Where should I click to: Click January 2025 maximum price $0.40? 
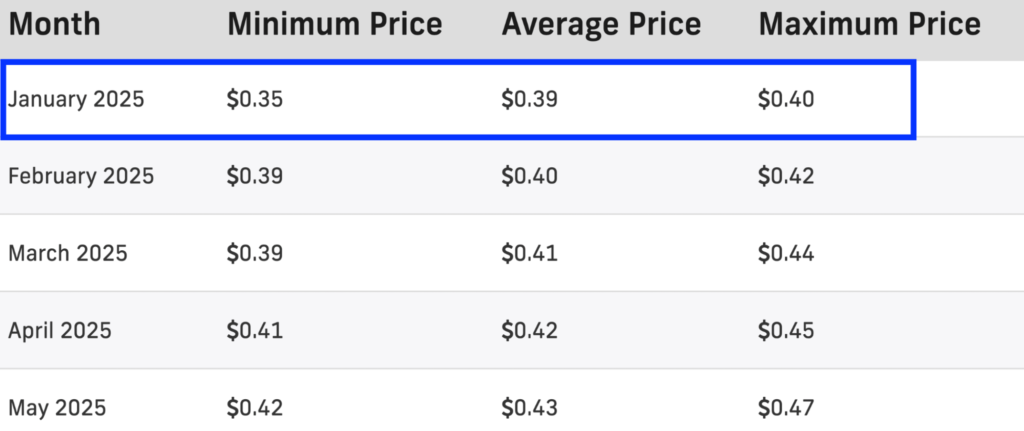coord(786,99)
